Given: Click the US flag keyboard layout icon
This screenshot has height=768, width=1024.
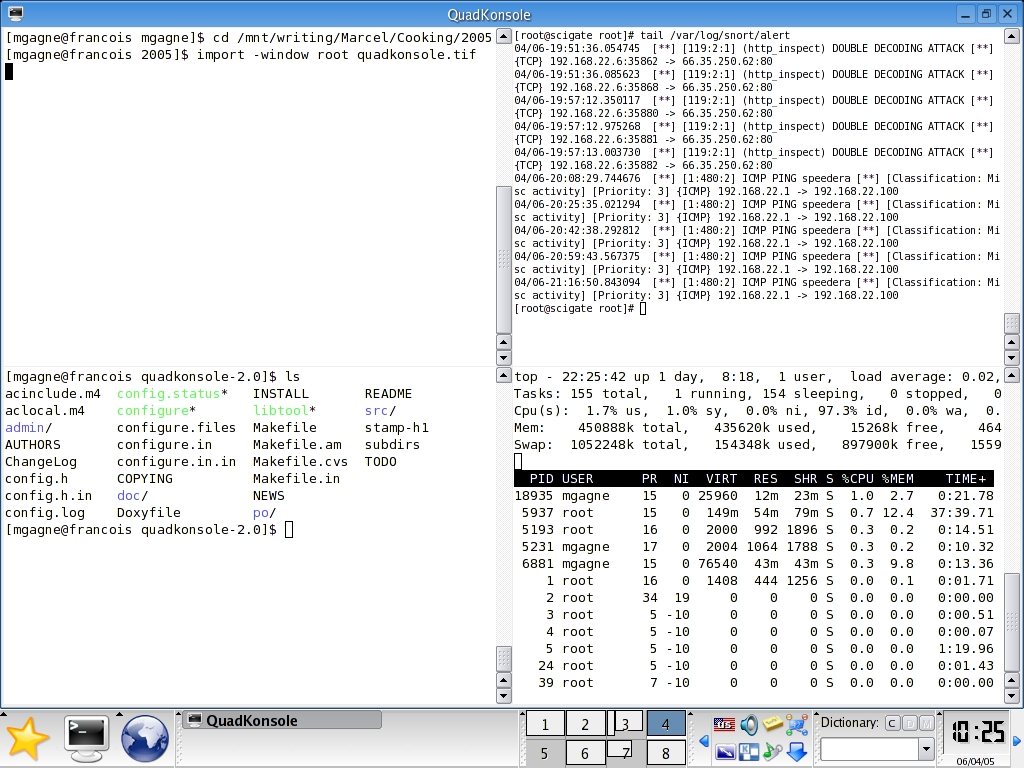Looking at the screenshot, I should (725, 725).
